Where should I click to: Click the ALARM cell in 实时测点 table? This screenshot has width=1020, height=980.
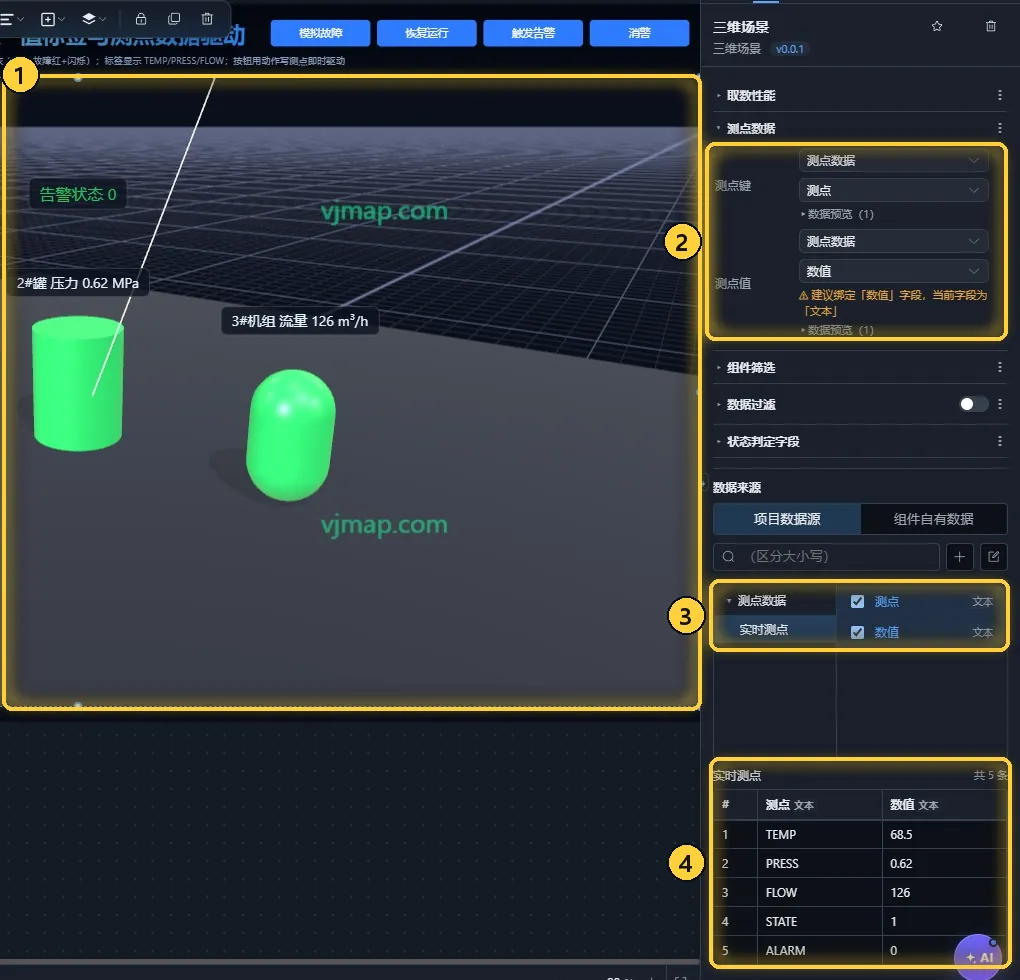click(x=819, y=951)
